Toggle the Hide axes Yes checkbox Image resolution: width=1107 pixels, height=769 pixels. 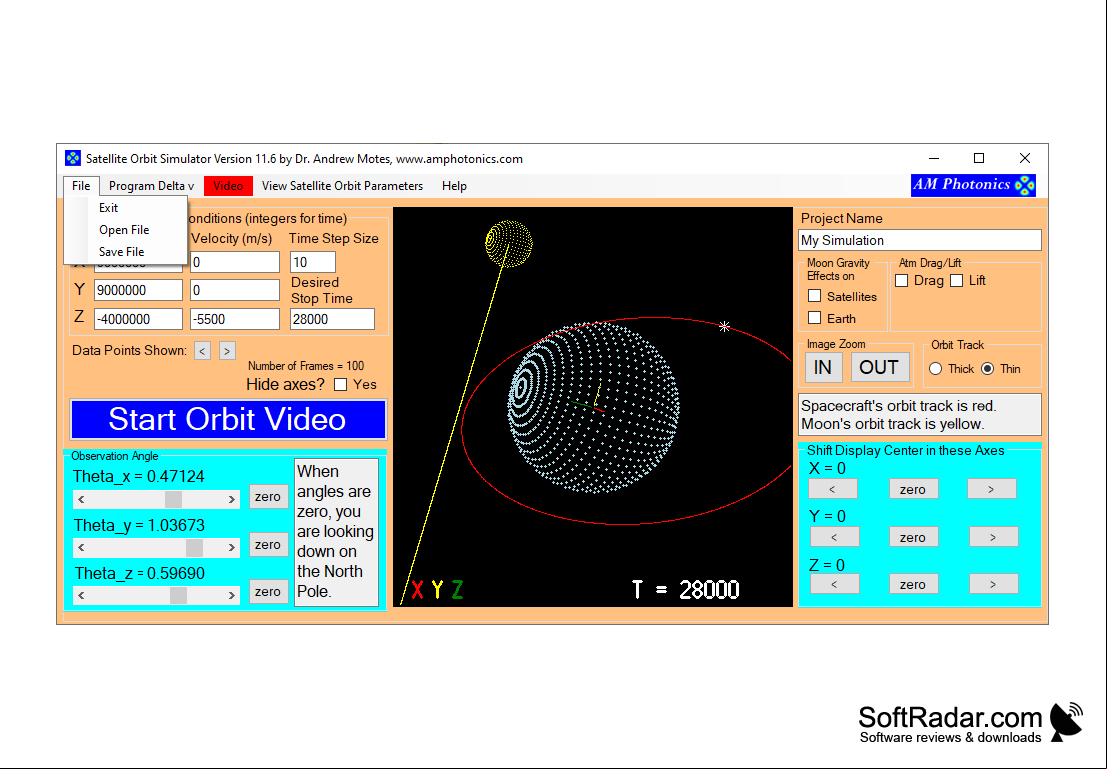point(340,384)
